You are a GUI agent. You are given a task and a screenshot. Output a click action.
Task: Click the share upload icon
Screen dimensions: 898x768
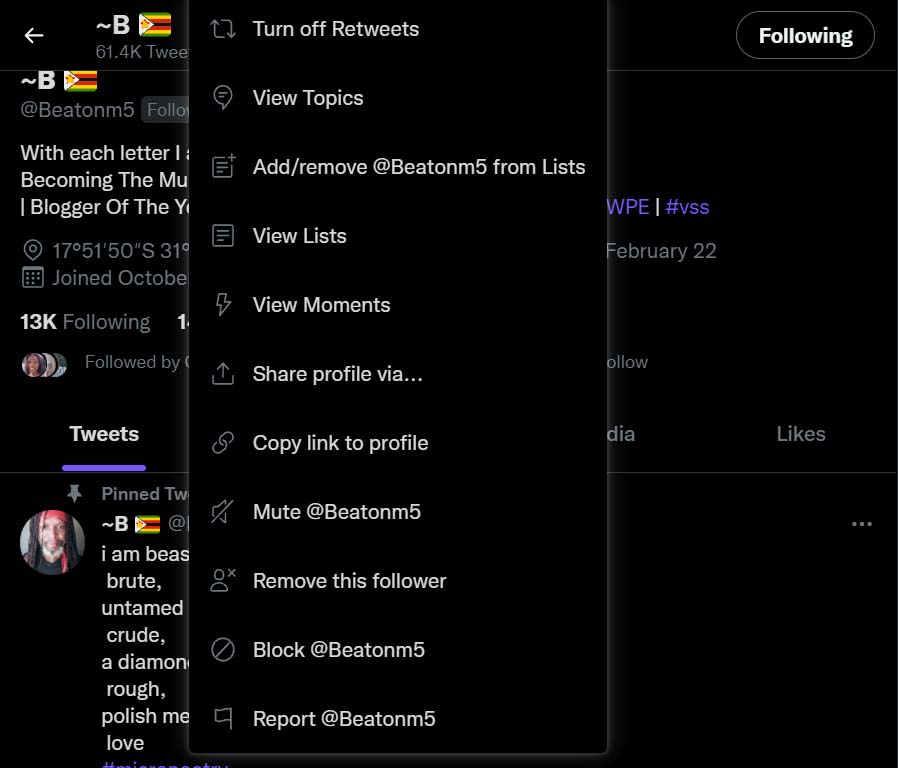tap(223, 374)
